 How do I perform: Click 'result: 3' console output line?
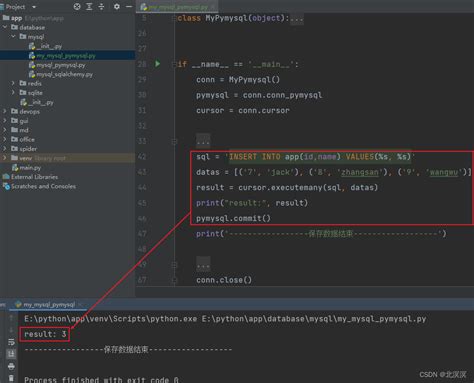[x=45, y=334]
